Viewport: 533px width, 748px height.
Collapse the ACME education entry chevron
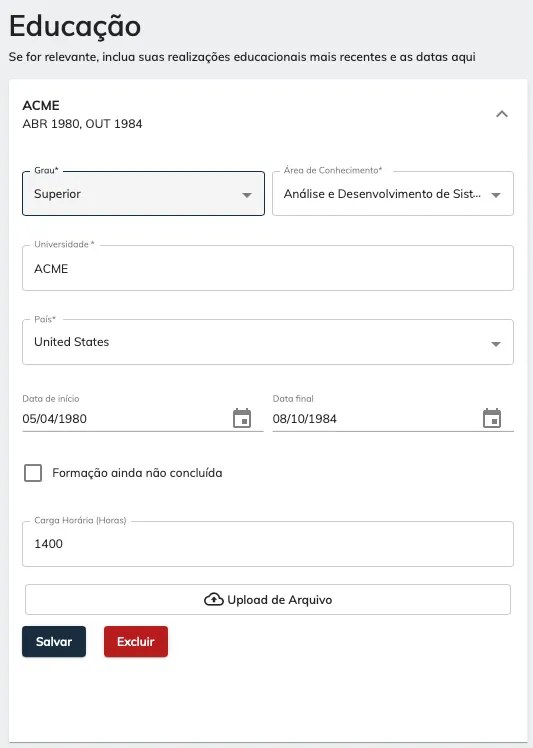[x=502, y=114]
